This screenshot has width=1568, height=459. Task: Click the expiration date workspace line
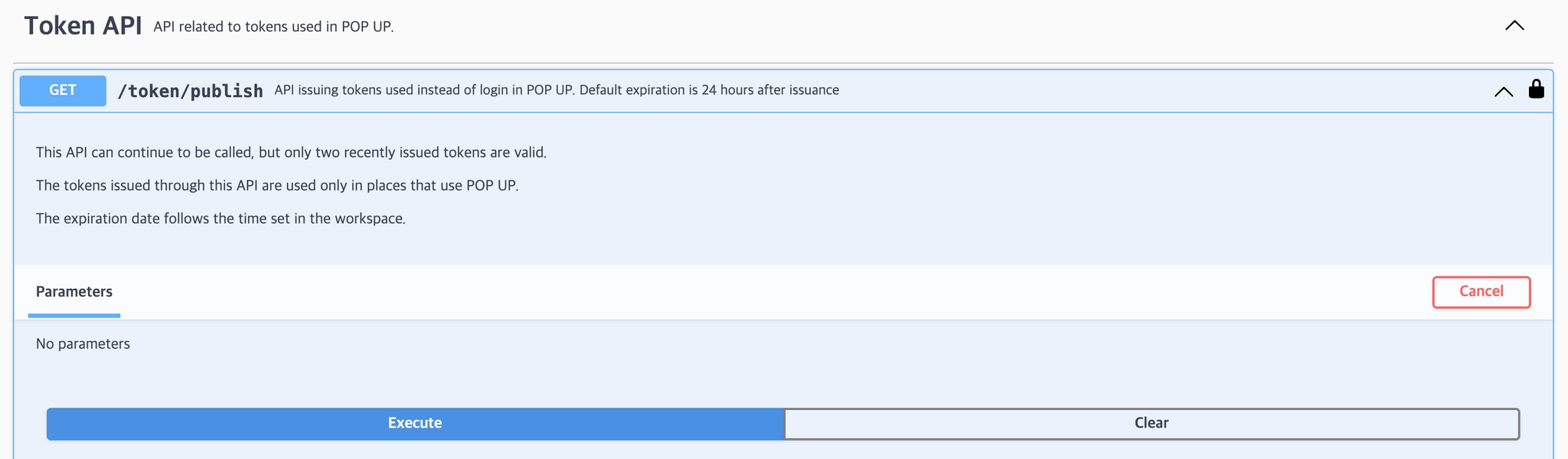click(x=220, y=218)
